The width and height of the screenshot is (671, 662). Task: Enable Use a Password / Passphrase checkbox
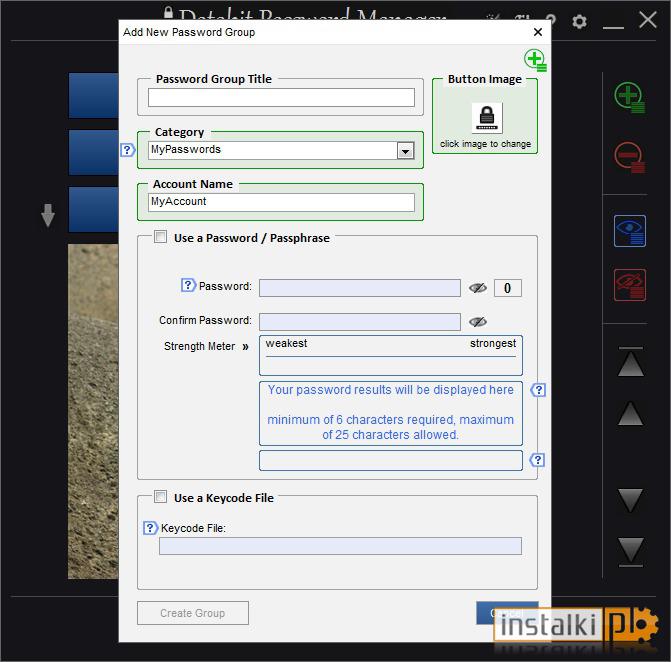coord(160,237)
